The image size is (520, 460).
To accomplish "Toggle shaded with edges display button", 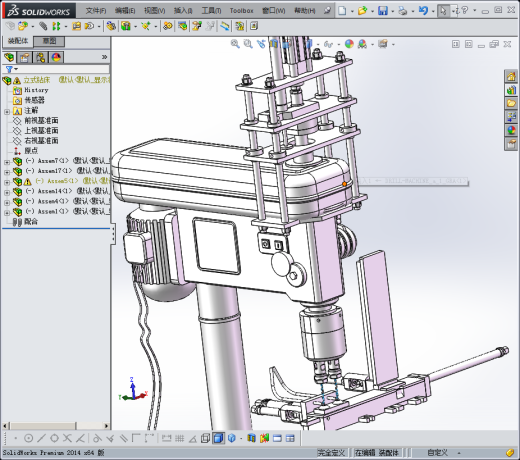I will (x=218, y=438).
